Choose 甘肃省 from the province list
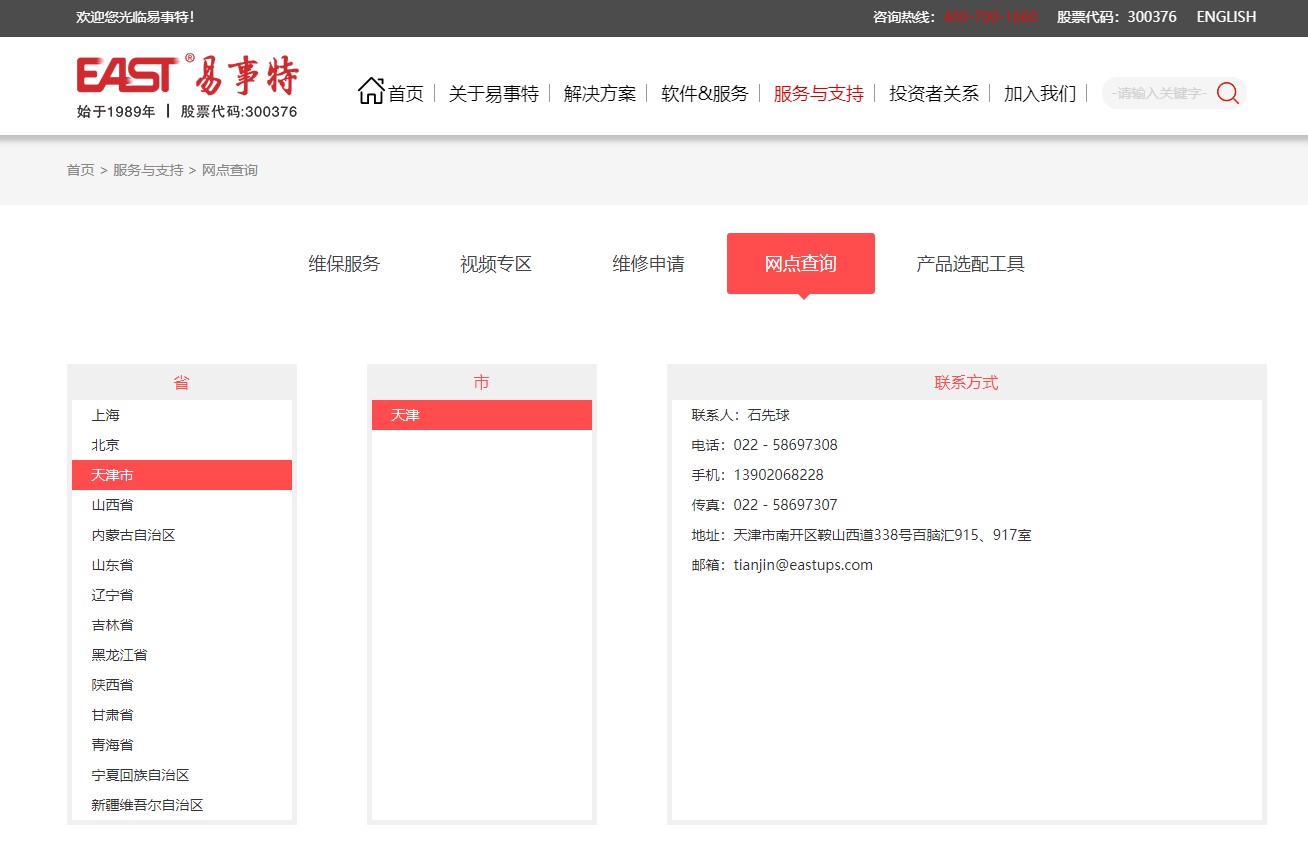This screenshot has width=1308, height=856. (182, 715)
